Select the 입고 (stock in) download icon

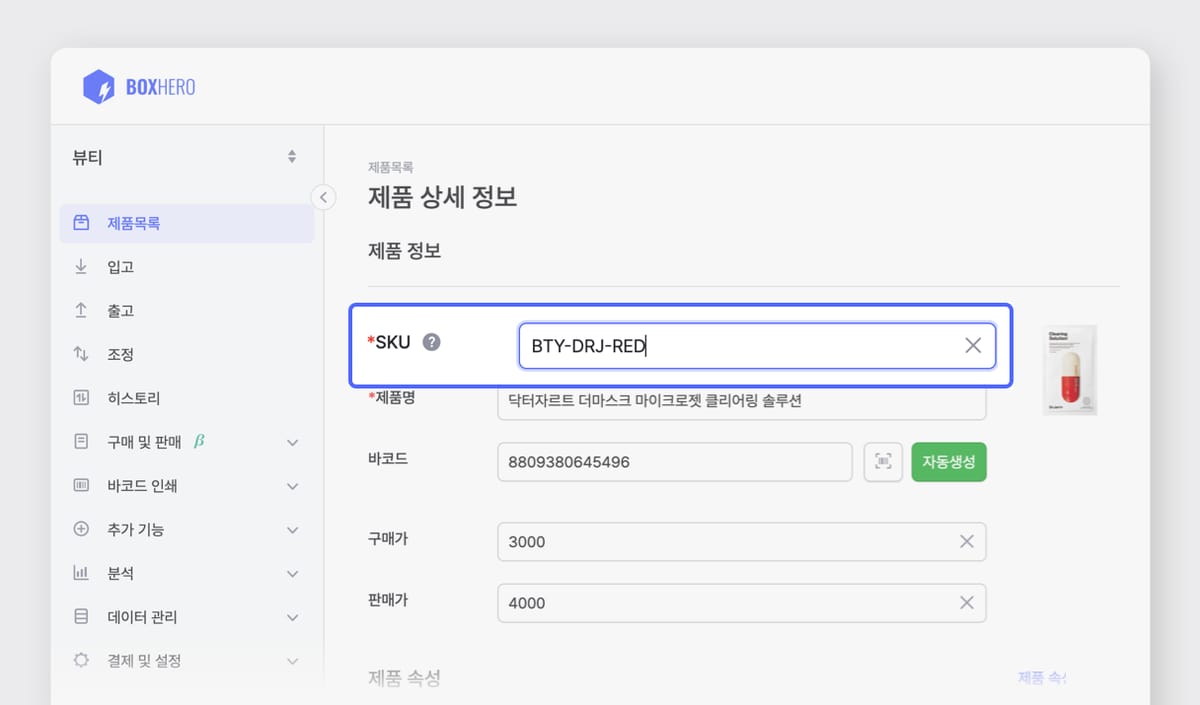tap(80, 266)
